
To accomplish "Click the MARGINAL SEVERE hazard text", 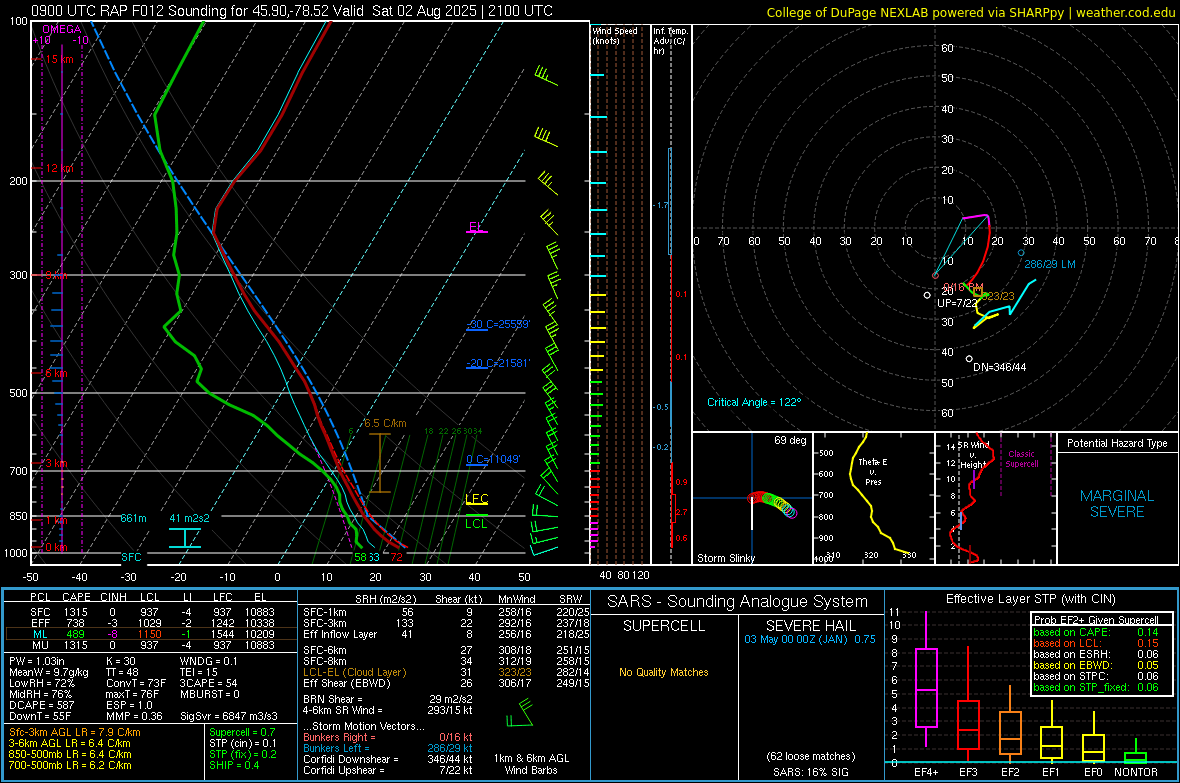I will [1117, 504].
